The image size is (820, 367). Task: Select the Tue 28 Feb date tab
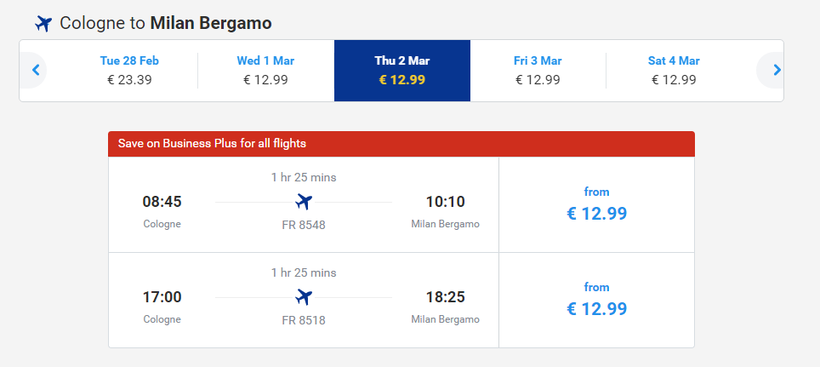pos(130,71)
